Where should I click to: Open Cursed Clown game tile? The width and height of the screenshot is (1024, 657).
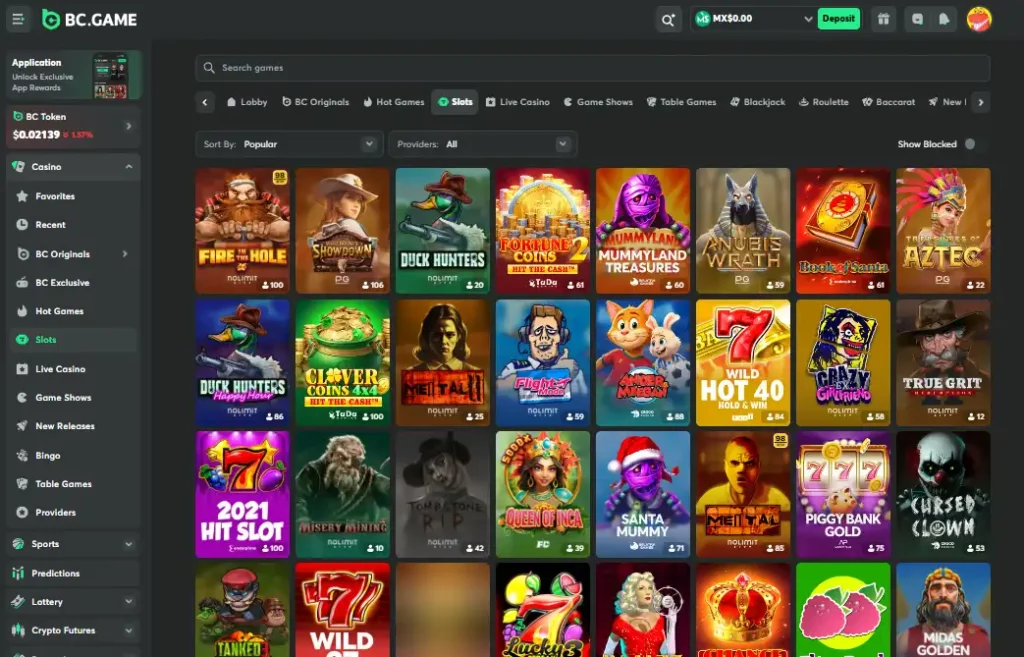click(x=943, y=494)
